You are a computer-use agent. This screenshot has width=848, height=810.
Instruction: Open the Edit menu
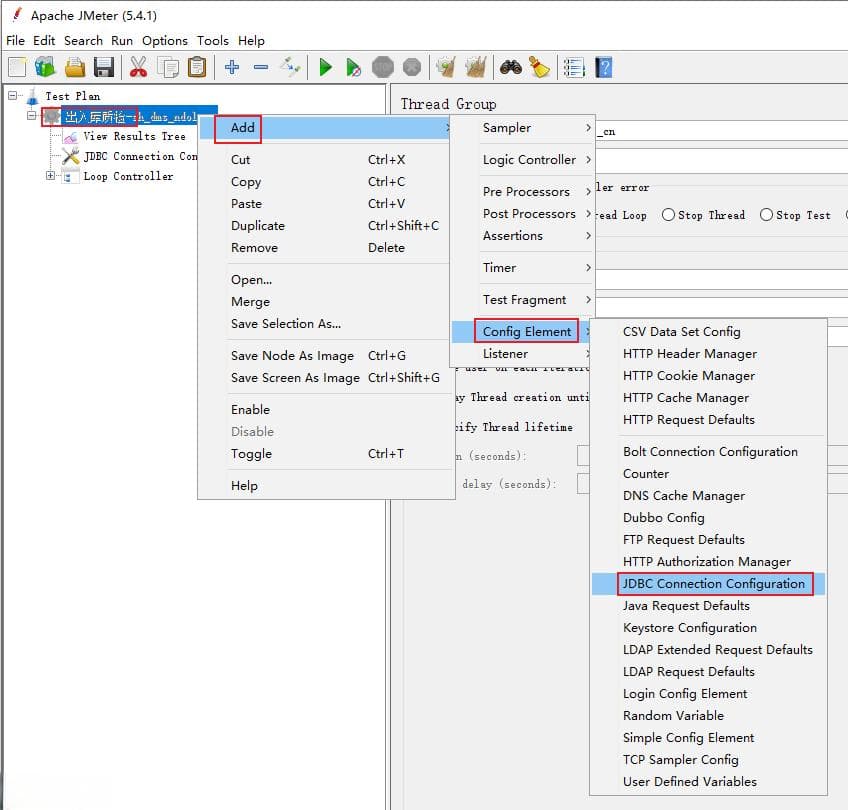[x=44, y=41]
